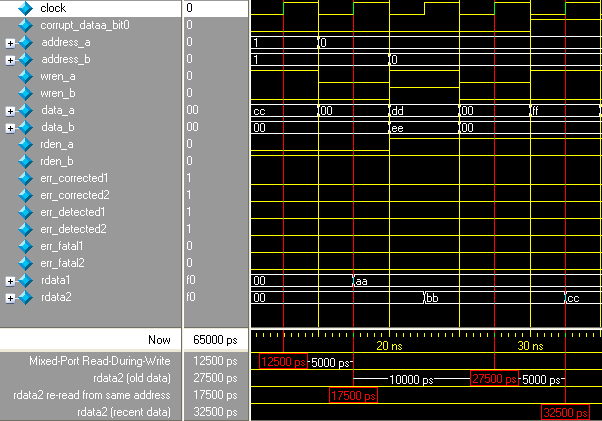Expand the rdata1 bus signal
Image resolution: width=602 pixels, height=421 pixels.
10,281
